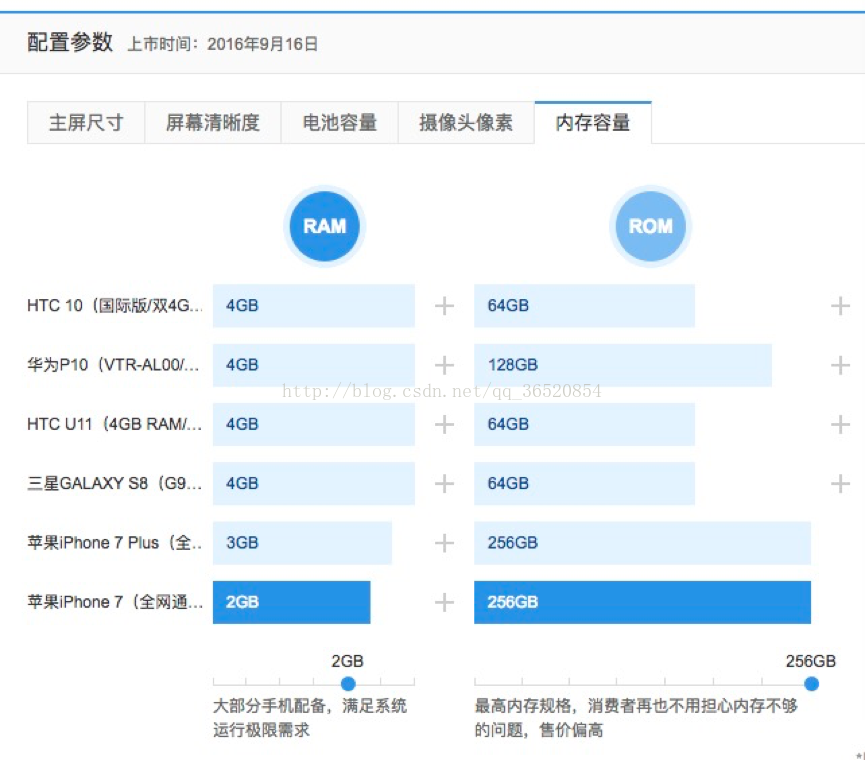Switch to the 主屏尺寸 tab
The width and height of the screenshot is (865, 760).
(x=86, y=122)
